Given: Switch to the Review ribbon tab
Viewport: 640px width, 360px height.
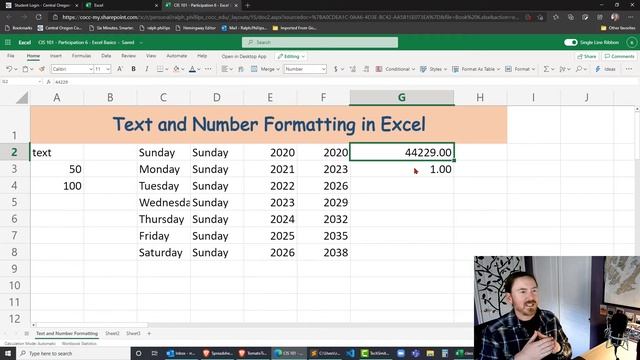Looking at the screenshot, I should [128, 56].
